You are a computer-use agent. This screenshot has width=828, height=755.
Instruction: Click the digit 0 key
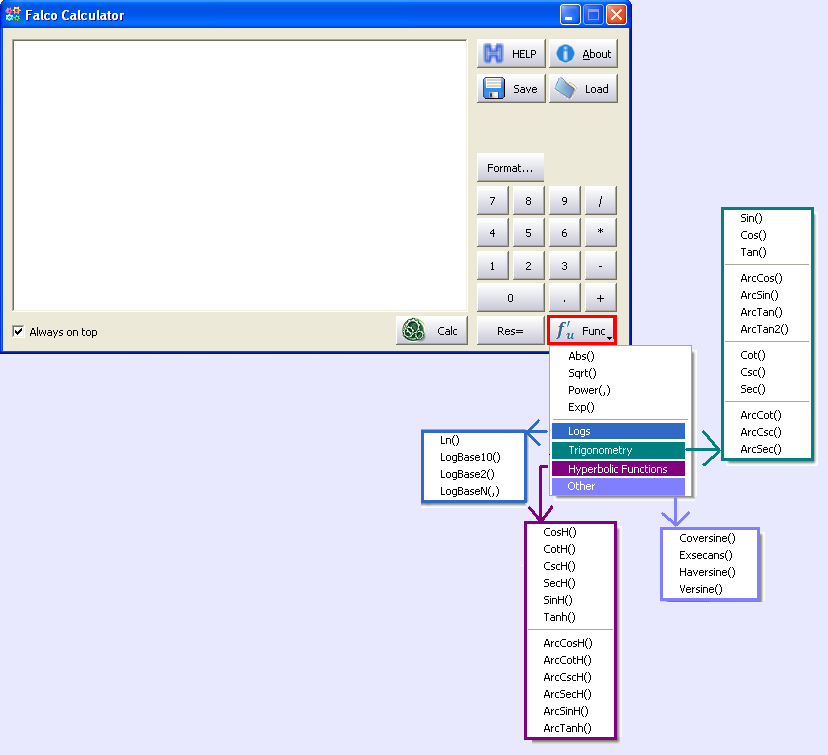[x=511, y=298]
